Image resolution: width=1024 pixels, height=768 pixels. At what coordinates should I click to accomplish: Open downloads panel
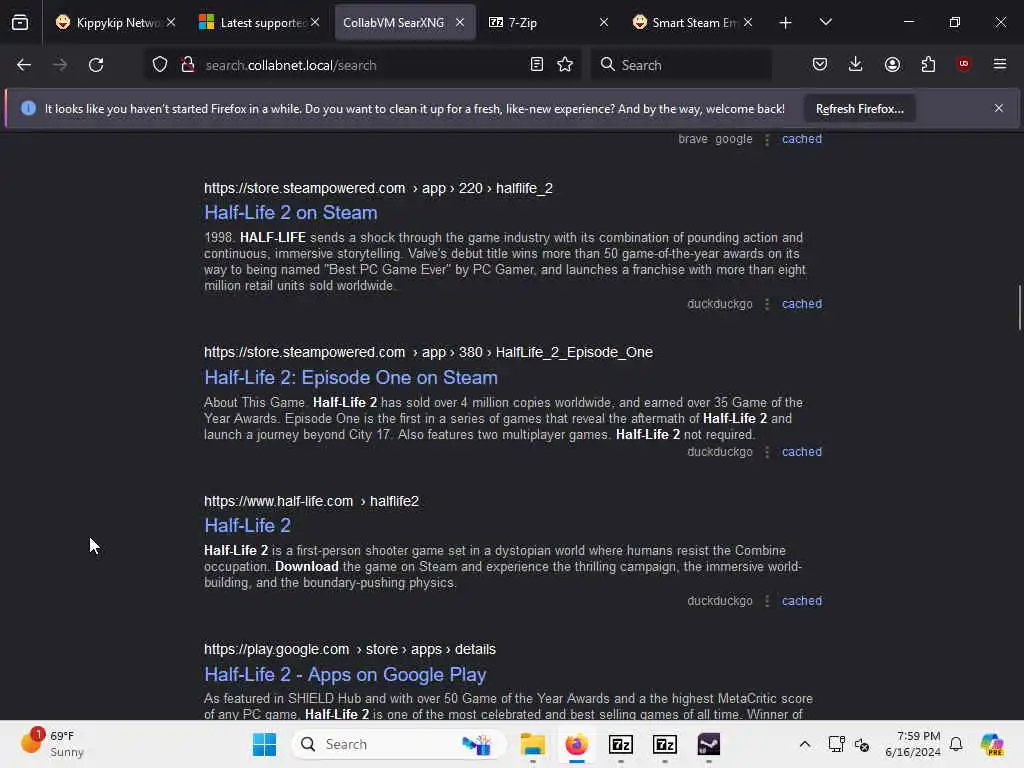[856, 65]
